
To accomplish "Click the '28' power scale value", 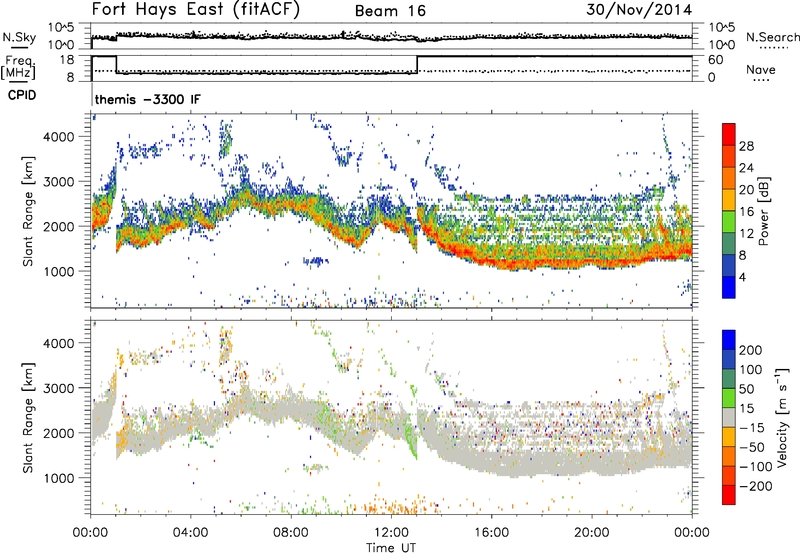I will (746, 146).
